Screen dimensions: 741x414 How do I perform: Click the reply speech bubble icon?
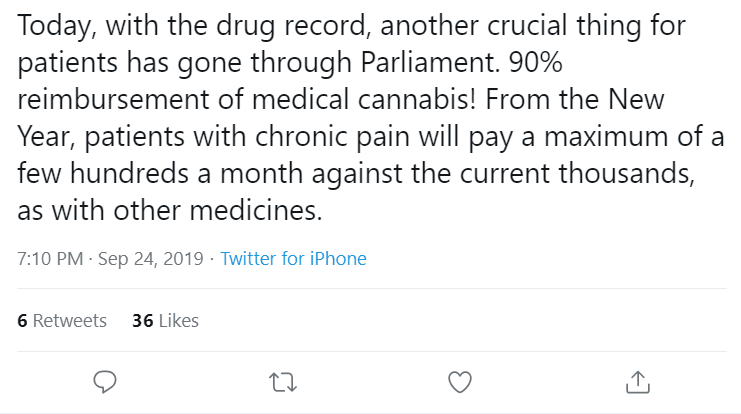point(105,381)
